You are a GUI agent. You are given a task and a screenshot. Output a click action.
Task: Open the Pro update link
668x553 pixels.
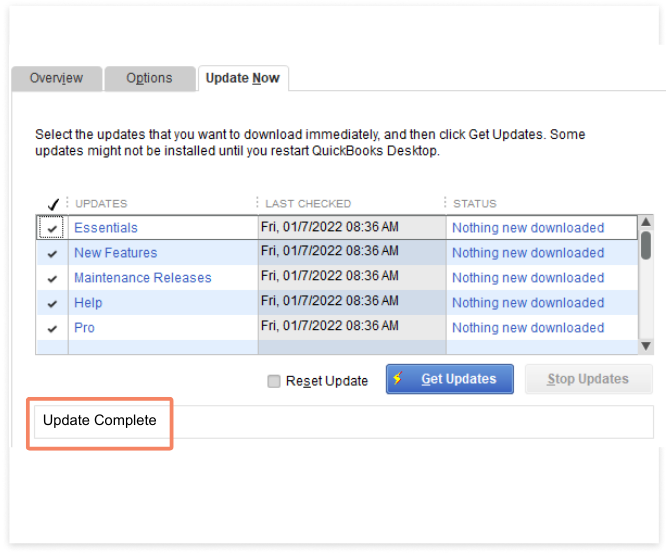[84, 328]
